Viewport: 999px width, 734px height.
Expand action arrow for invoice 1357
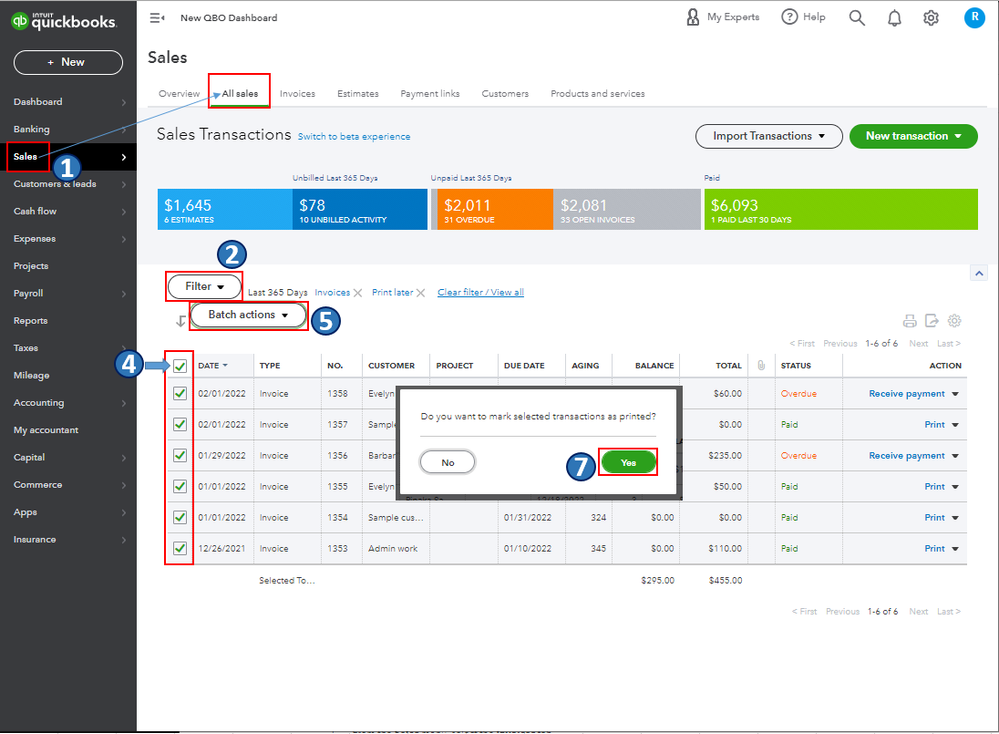(955, 425)
